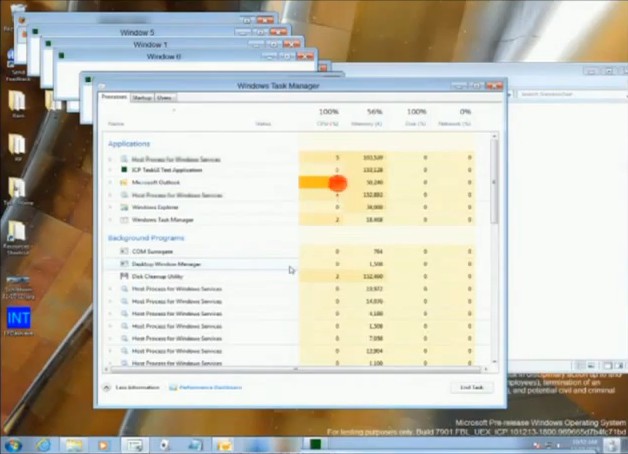Click the Less Information chevron icon
Viewport: 628px width, 454px height.
[107, 388]
